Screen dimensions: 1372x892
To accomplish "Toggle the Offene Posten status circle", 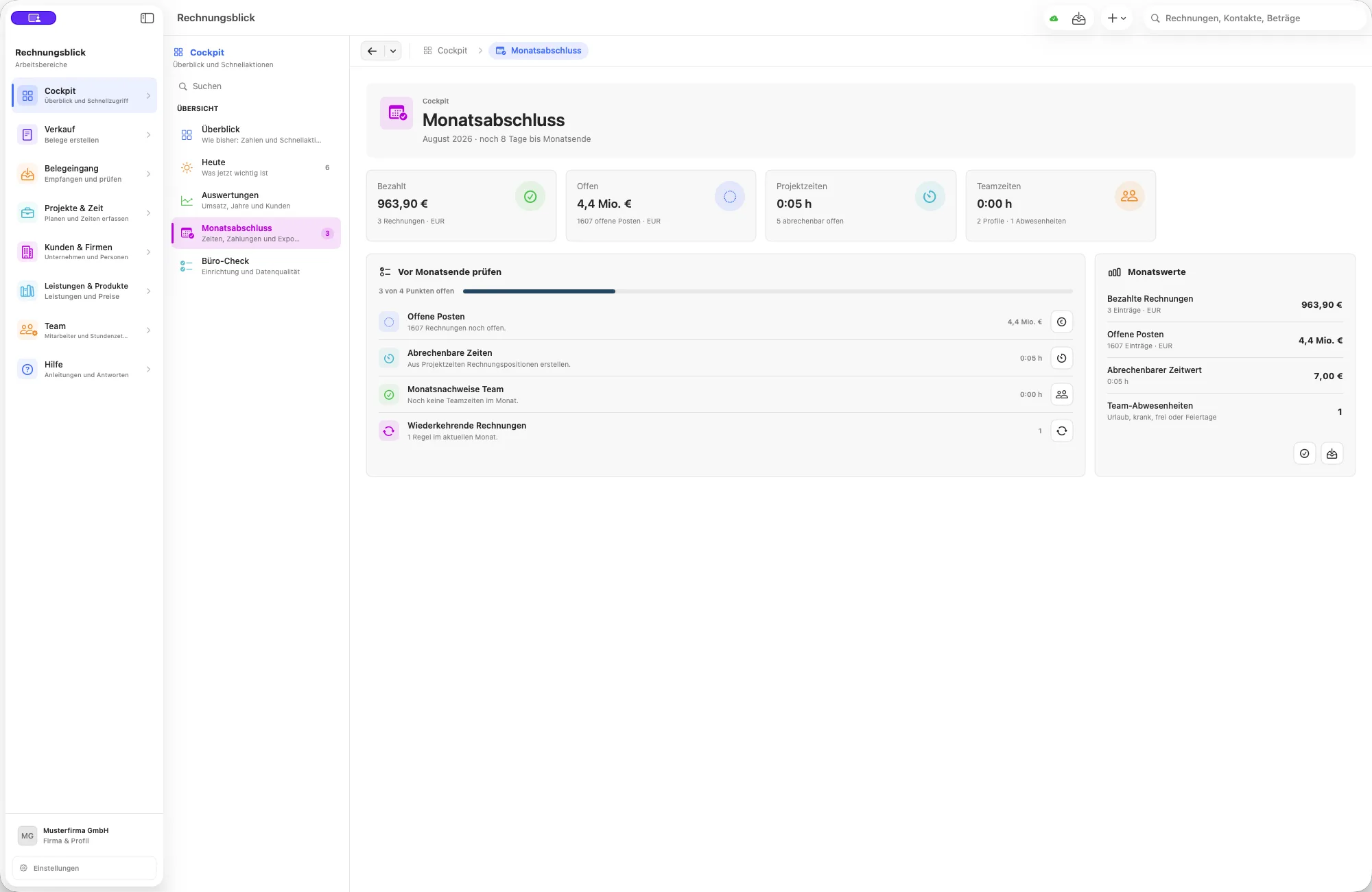I will [389, 322].
